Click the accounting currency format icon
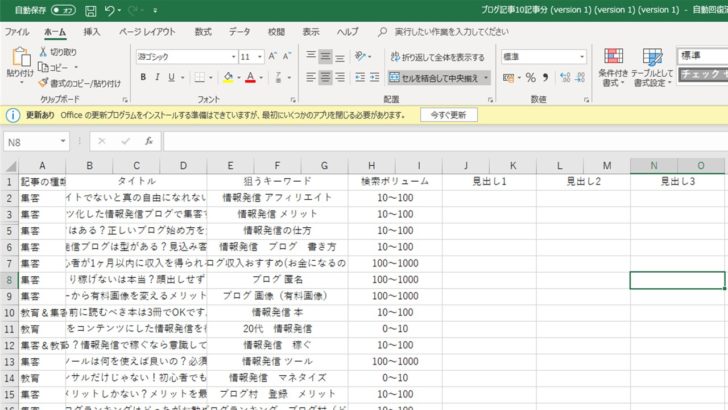Screen dimensions: 728x410 (508, 78)
